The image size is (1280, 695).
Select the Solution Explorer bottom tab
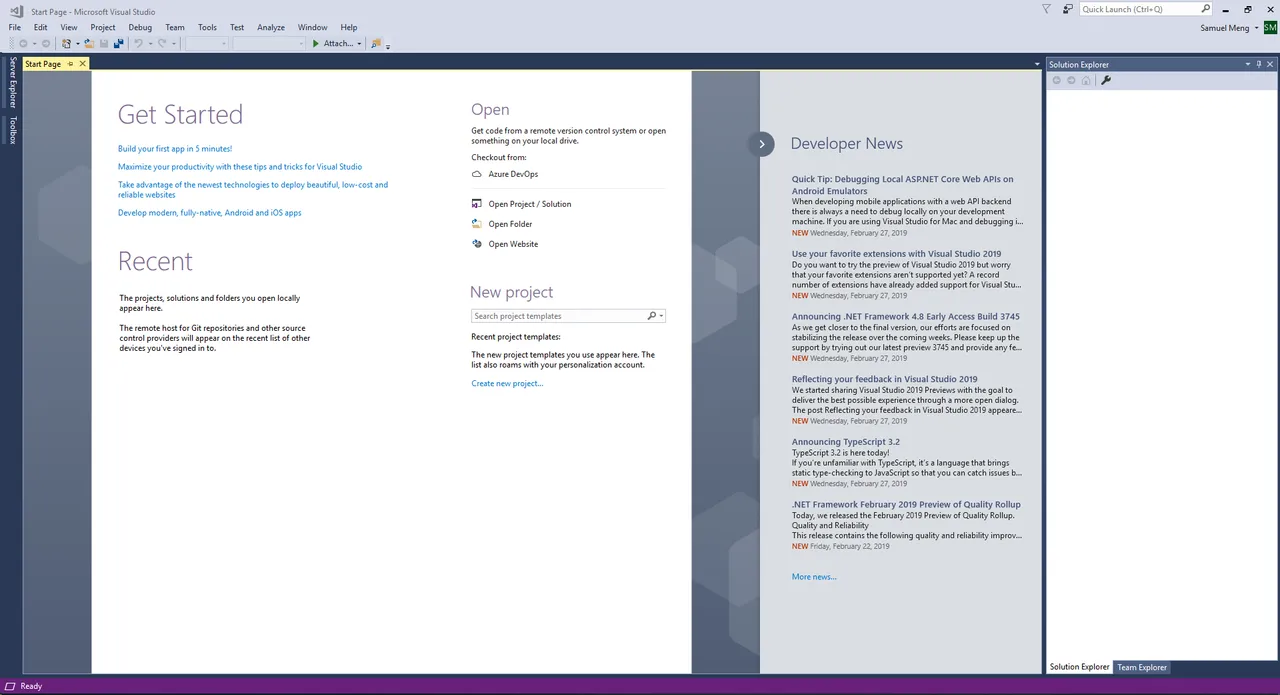tap(1079, 667)
